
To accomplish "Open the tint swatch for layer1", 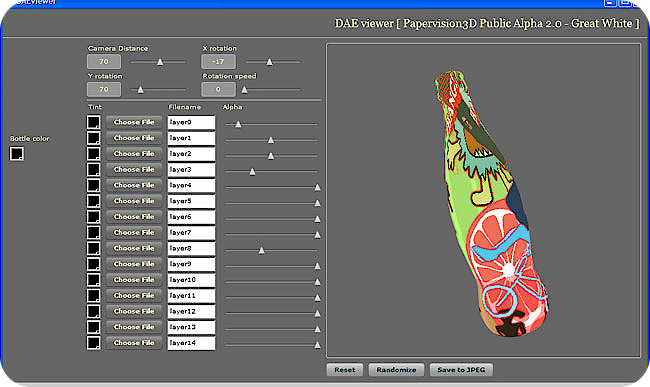I will pyautogui.click(x=93, y=138).
